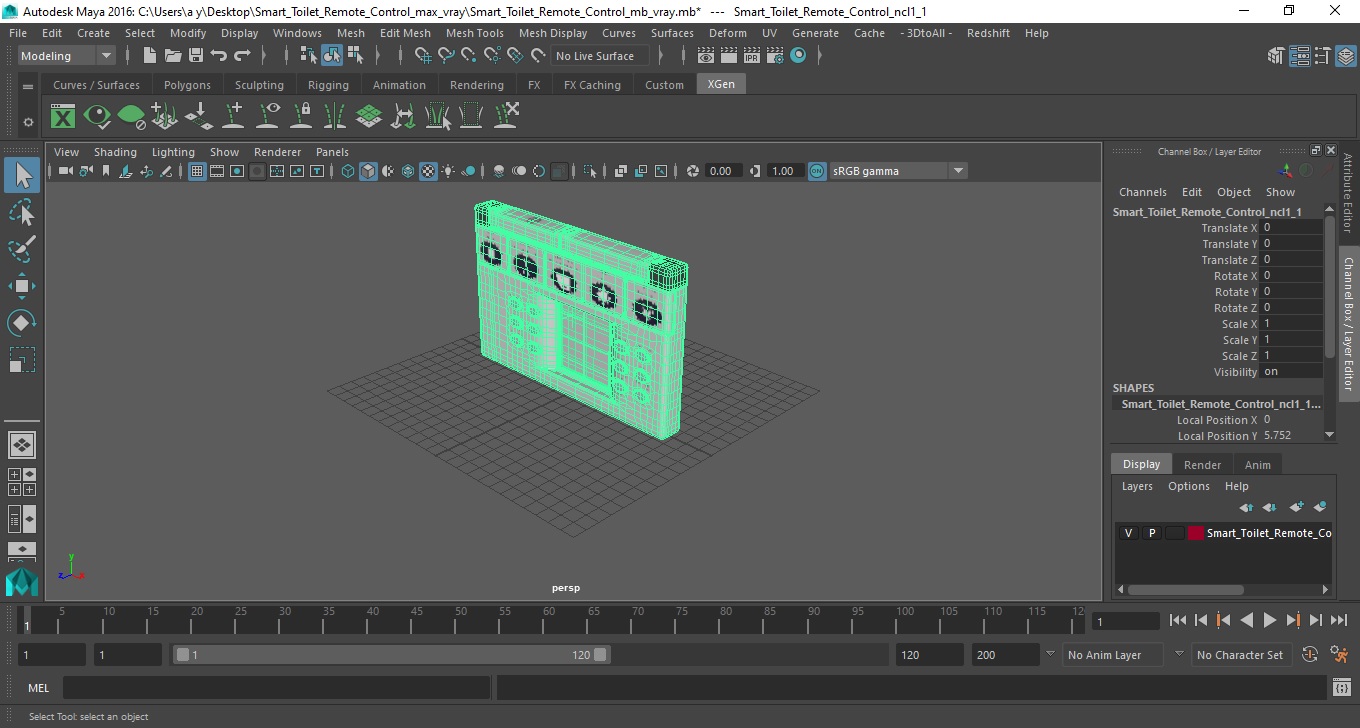Open Hypershade with the teal sphere icon
1360x728 pixels.
coord(798,56)
